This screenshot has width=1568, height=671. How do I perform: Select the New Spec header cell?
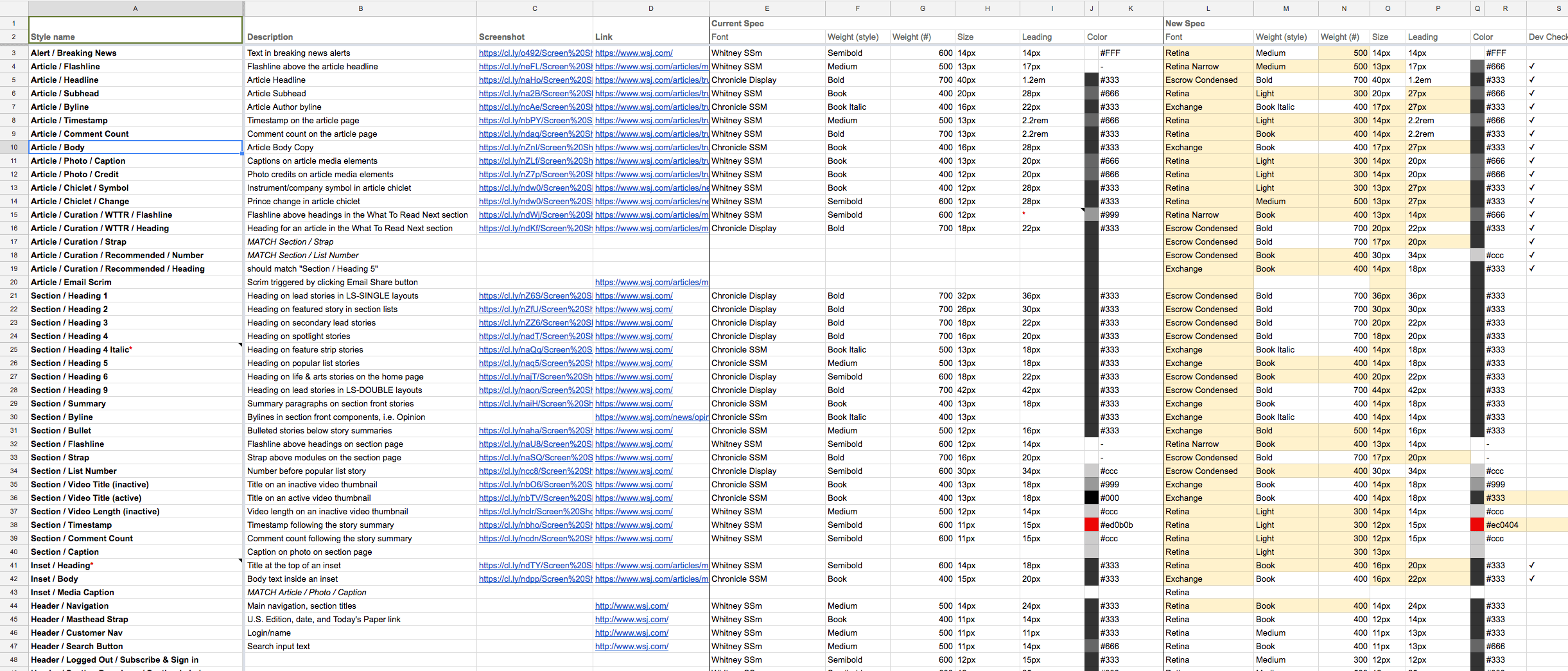(x=1185, y=23)
